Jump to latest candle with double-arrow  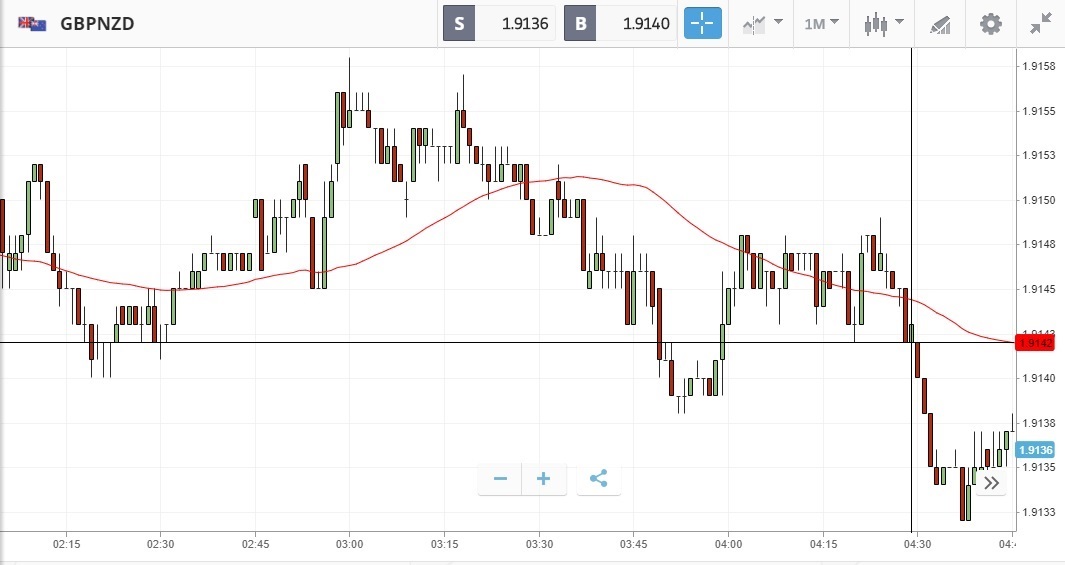tap(991, 484)
